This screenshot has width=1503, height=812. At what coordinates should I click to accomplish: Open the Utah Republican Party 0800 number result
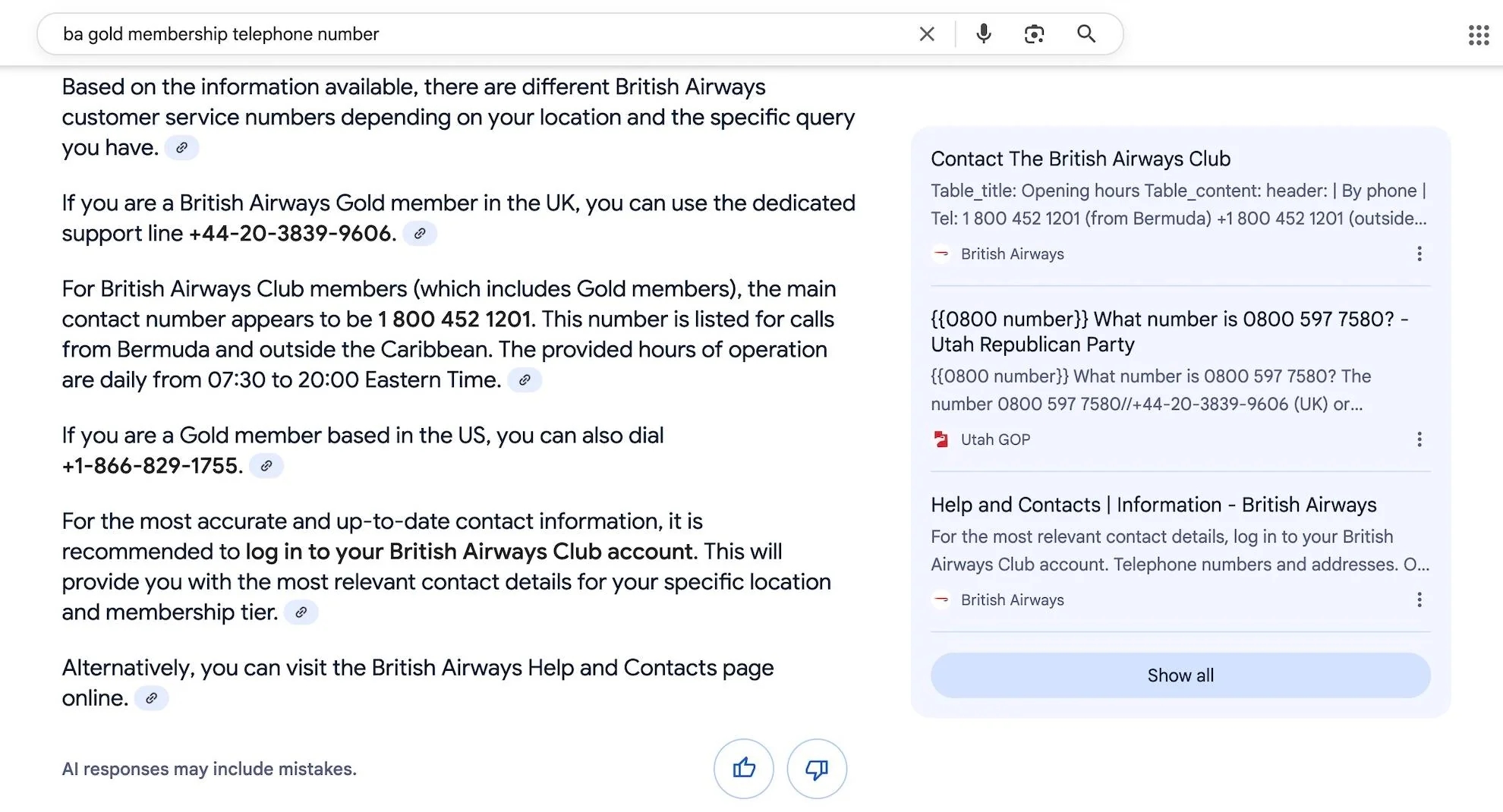(x=1169, y=332)
